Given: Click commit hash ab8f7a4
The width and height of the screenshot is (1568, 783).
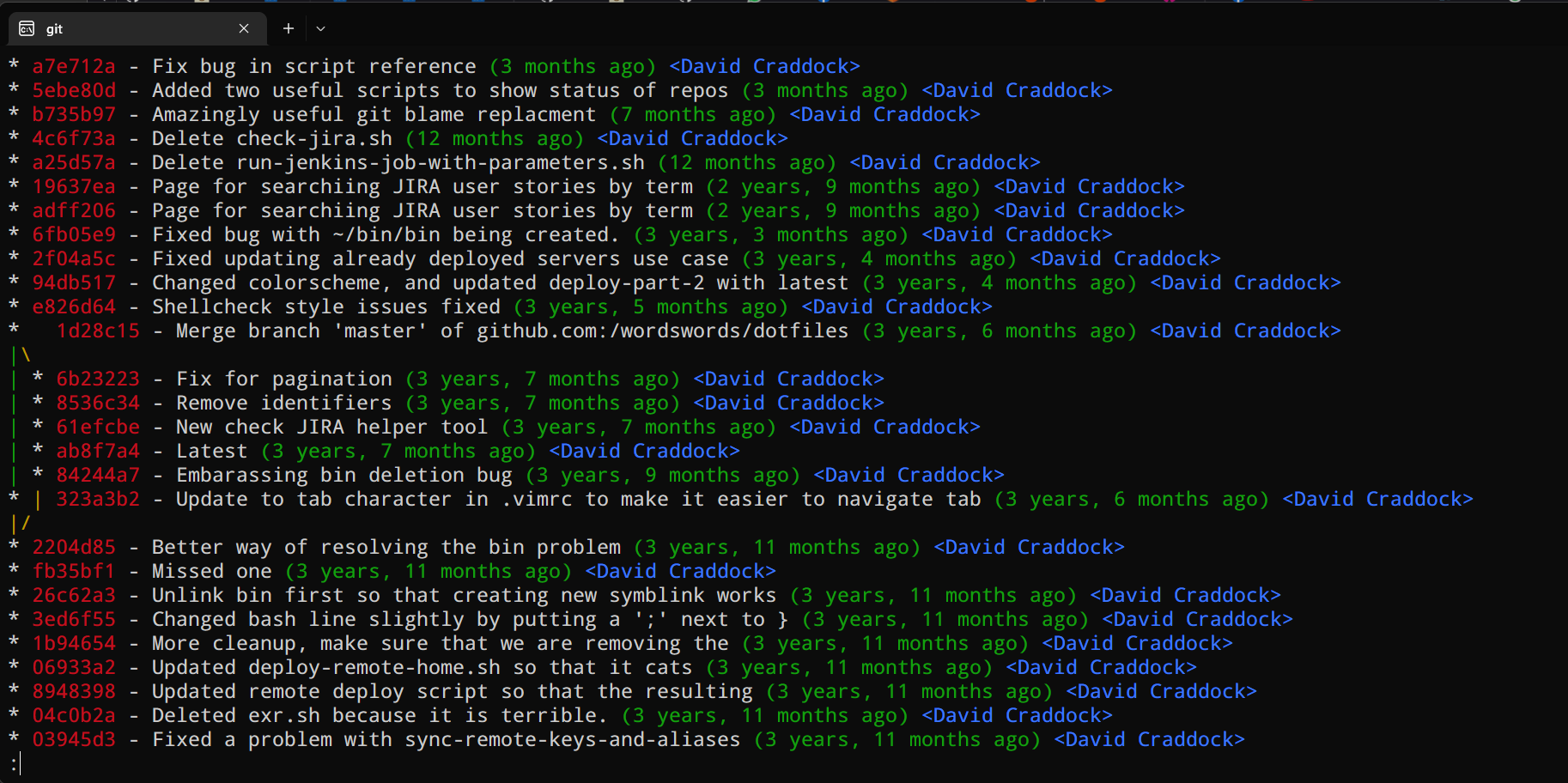Looking at the screenshot, I should pyautogui.click(x=98, y=451).
